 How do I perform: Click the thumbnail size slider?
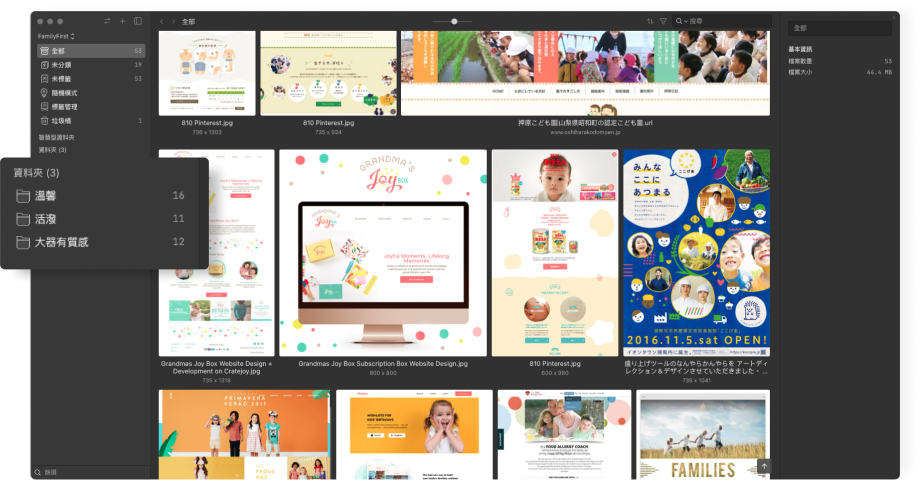click(x=455, y=21)
